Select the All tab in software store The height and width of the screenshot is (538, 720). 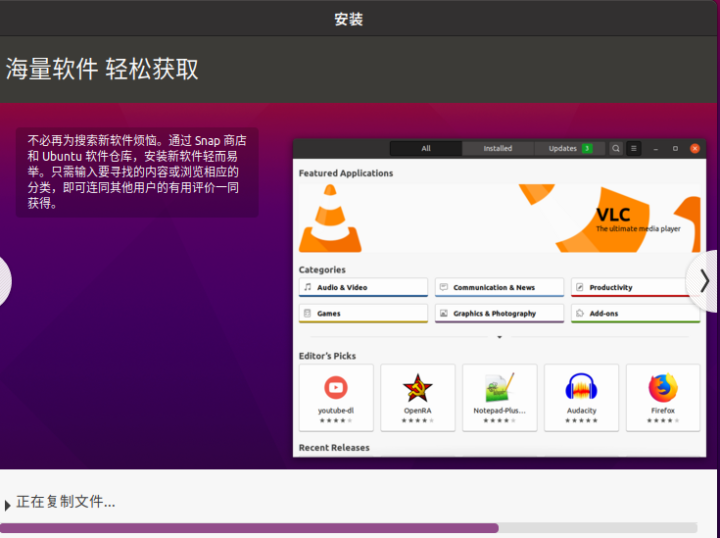pos(426,148)
